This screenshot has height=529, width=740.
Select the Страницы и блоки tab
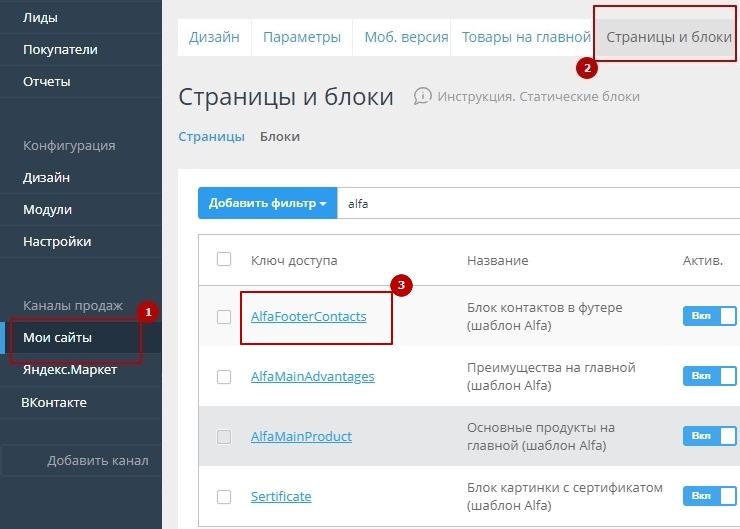668,38
